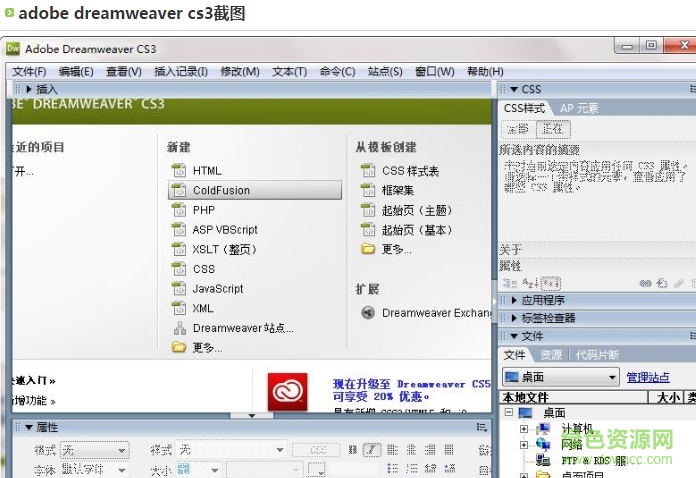The height and width of the screenshot is (478, 696).
Task: Click the Dreamweaver Exchange link text
Action: (x=436, y=313)
